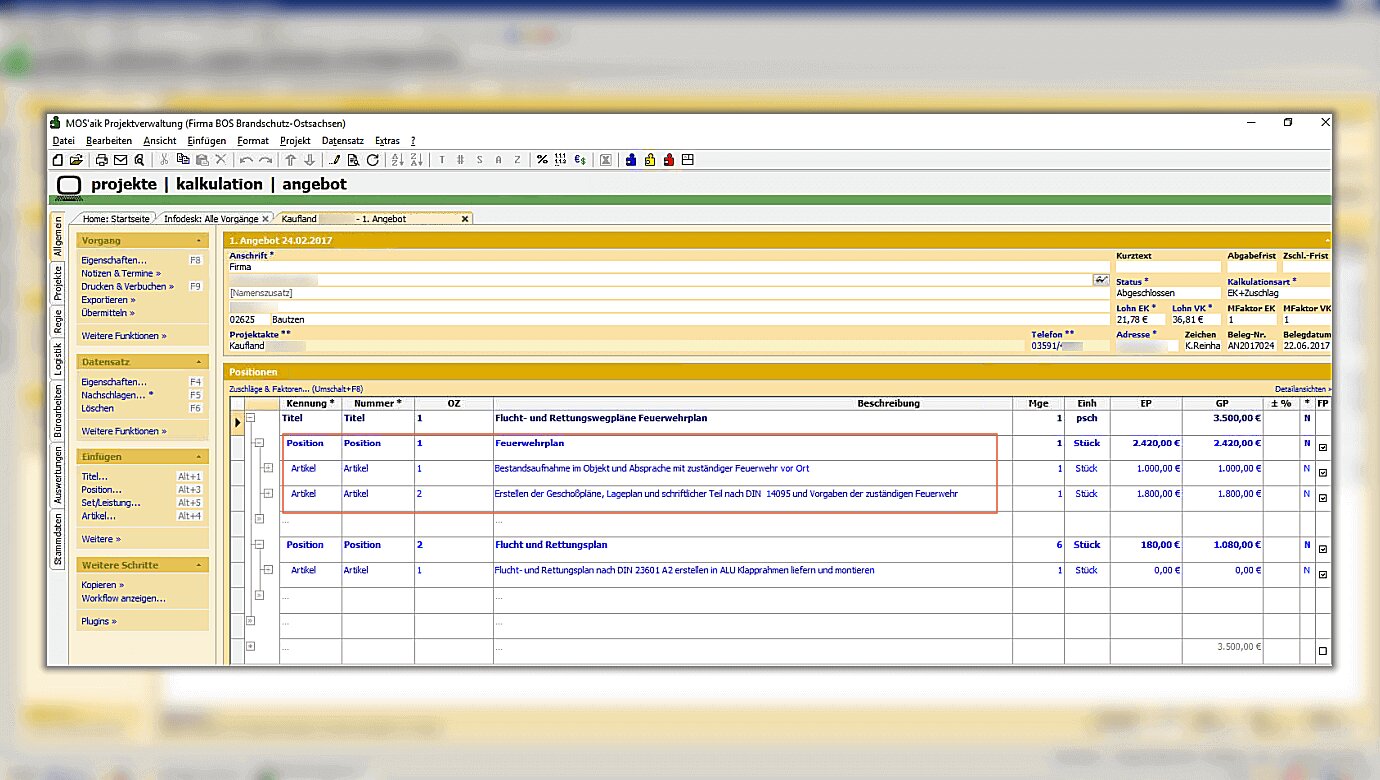Image resolution: width=1380 pixels, height=780 pixels.
Task: Click the refresh arrow toolbar icon
Action: (x=373, y=160)
